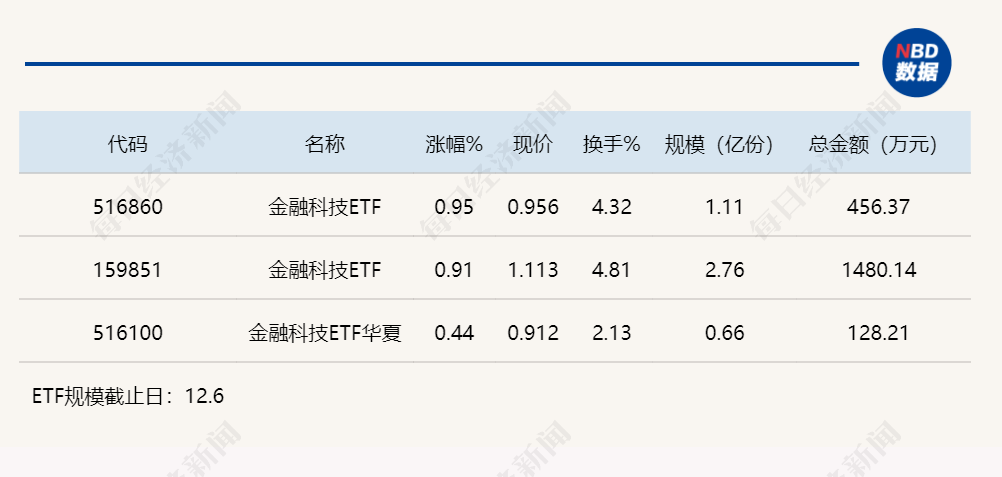Click 金融科技ETF name in 516860 row
Screen dimensions: 1002x477
point(325,207)
